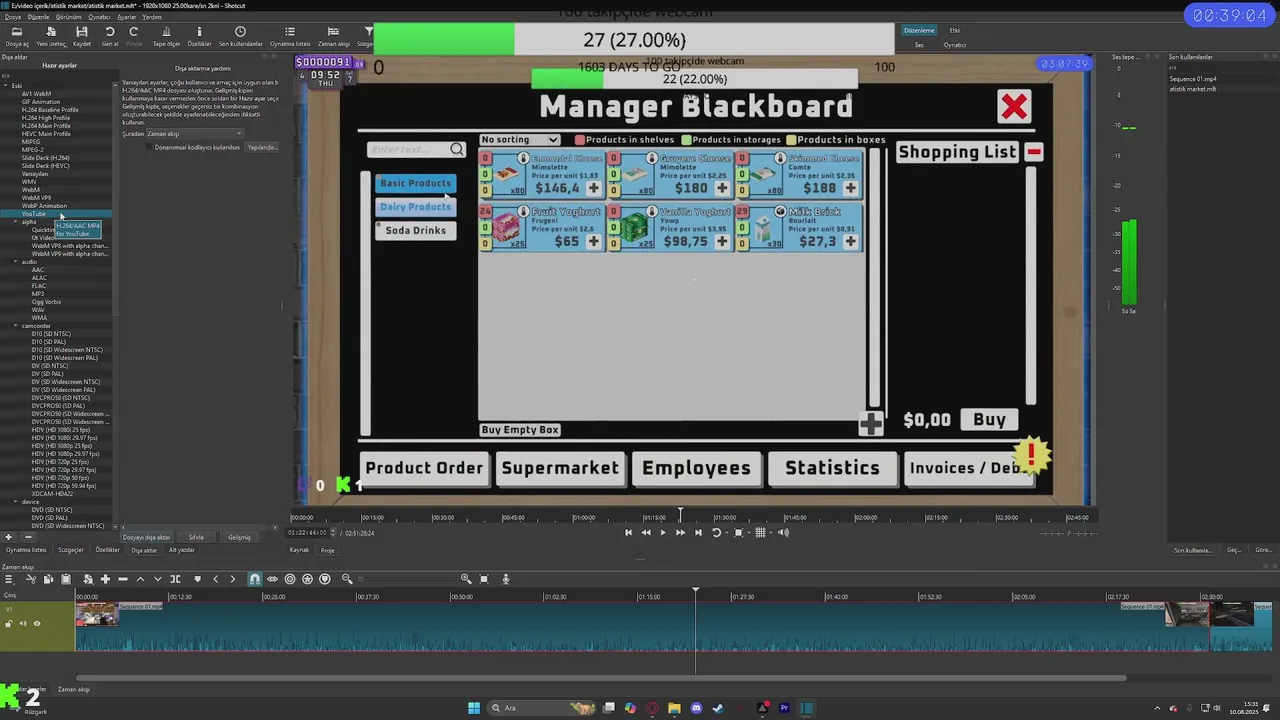The width and height of the screenshot is (1280, 720).
Task: Toggle timeline snapping magnet button
Action: (255, 579)
